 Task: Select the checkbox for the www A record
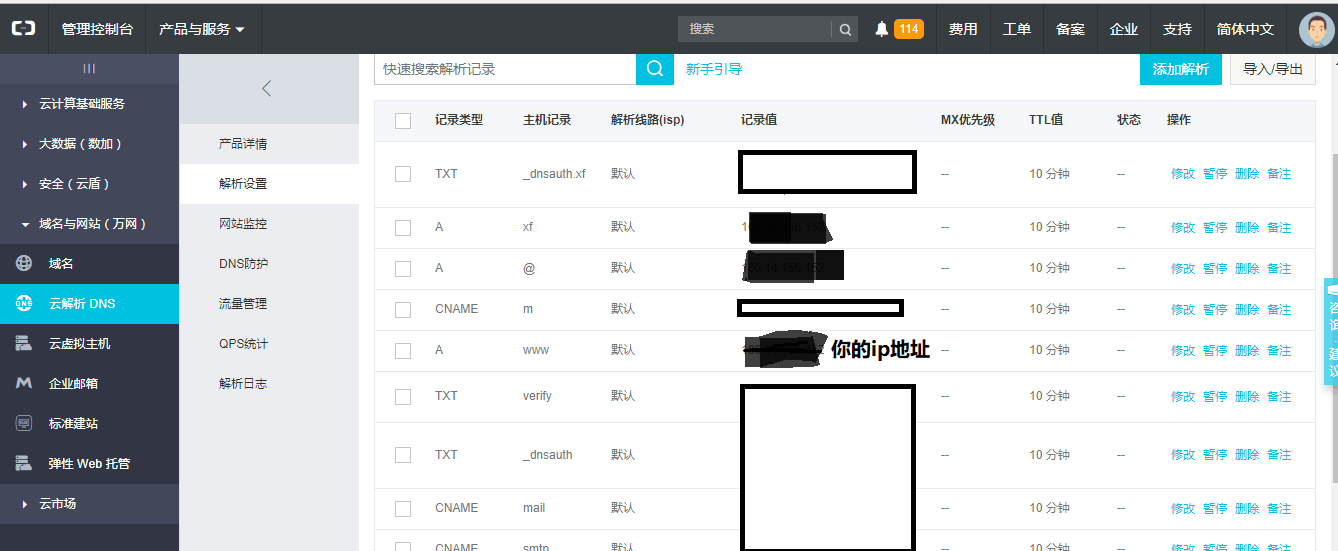tap(403, 351)
